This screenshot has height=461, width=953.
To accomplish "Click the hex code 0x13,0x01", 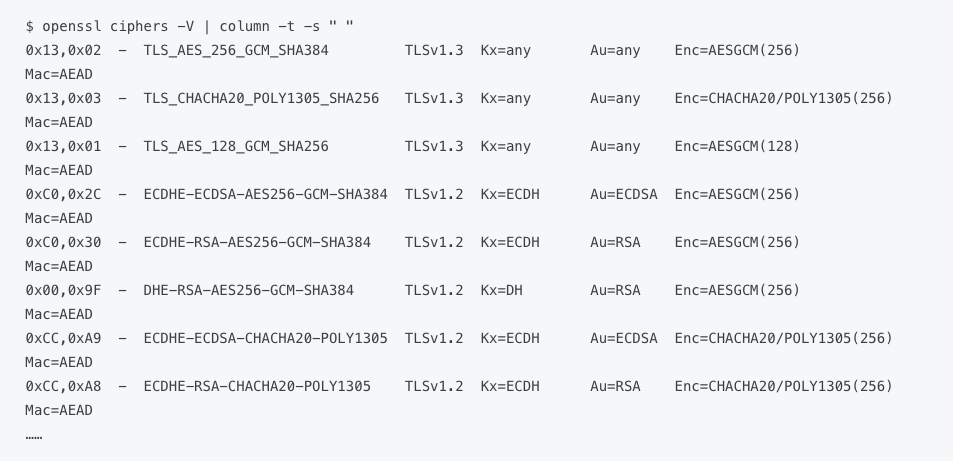I will tap(63, 146).
